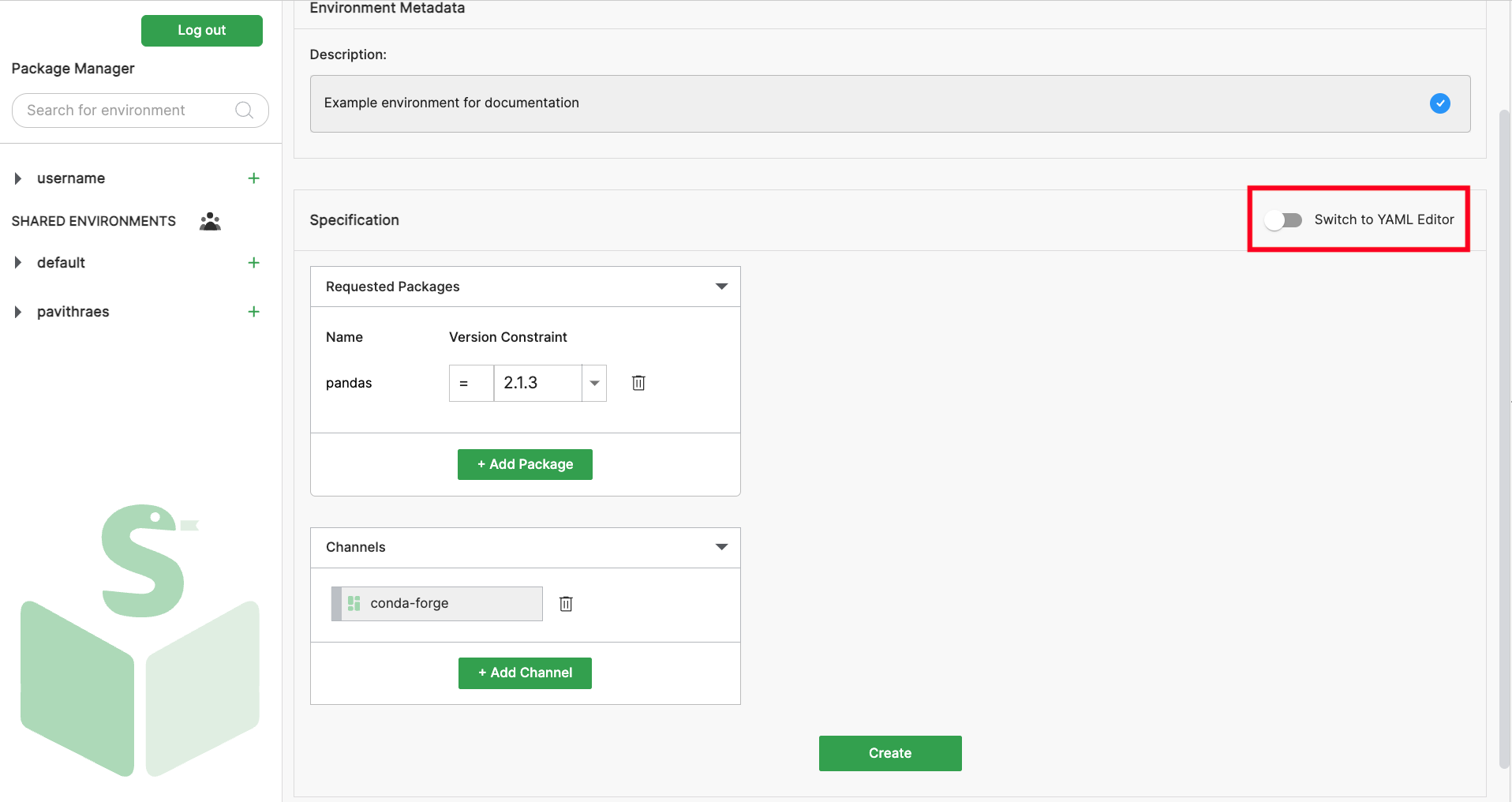Collapse the Channels section
This screenshot has height=802, width=1512.
(x=721, y=547)
